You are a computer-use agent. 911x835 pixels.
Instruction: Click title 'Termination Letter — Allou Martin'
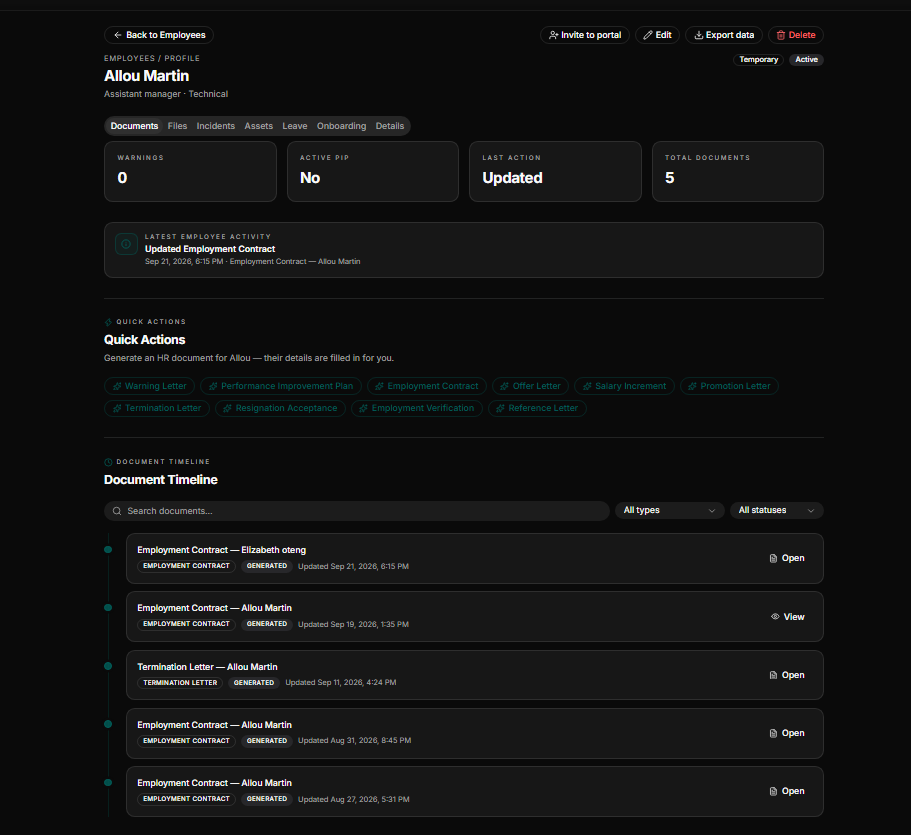(207, 667)
